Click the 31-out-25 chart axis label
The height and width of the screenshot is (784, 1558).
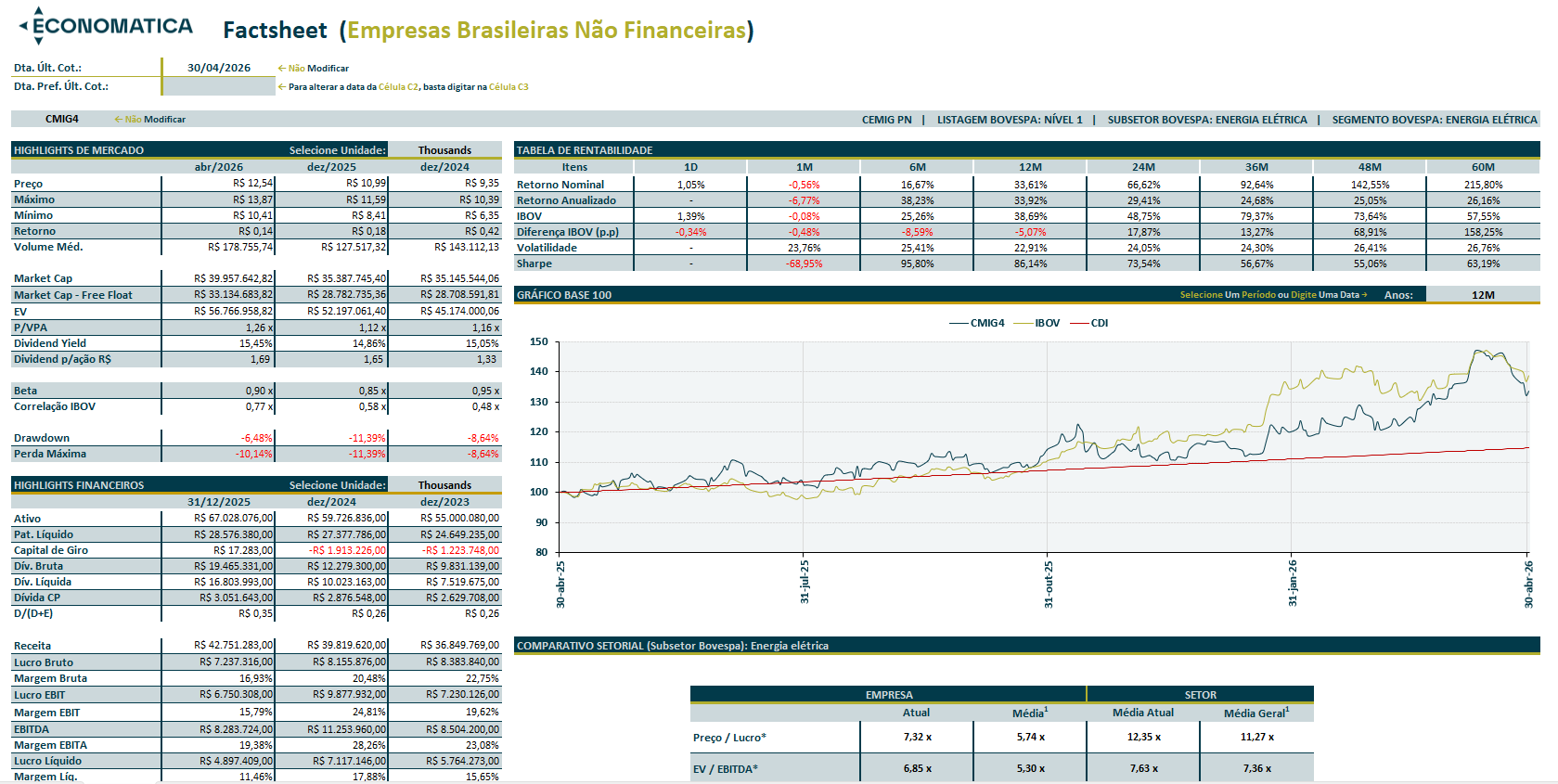point(1049,585)
